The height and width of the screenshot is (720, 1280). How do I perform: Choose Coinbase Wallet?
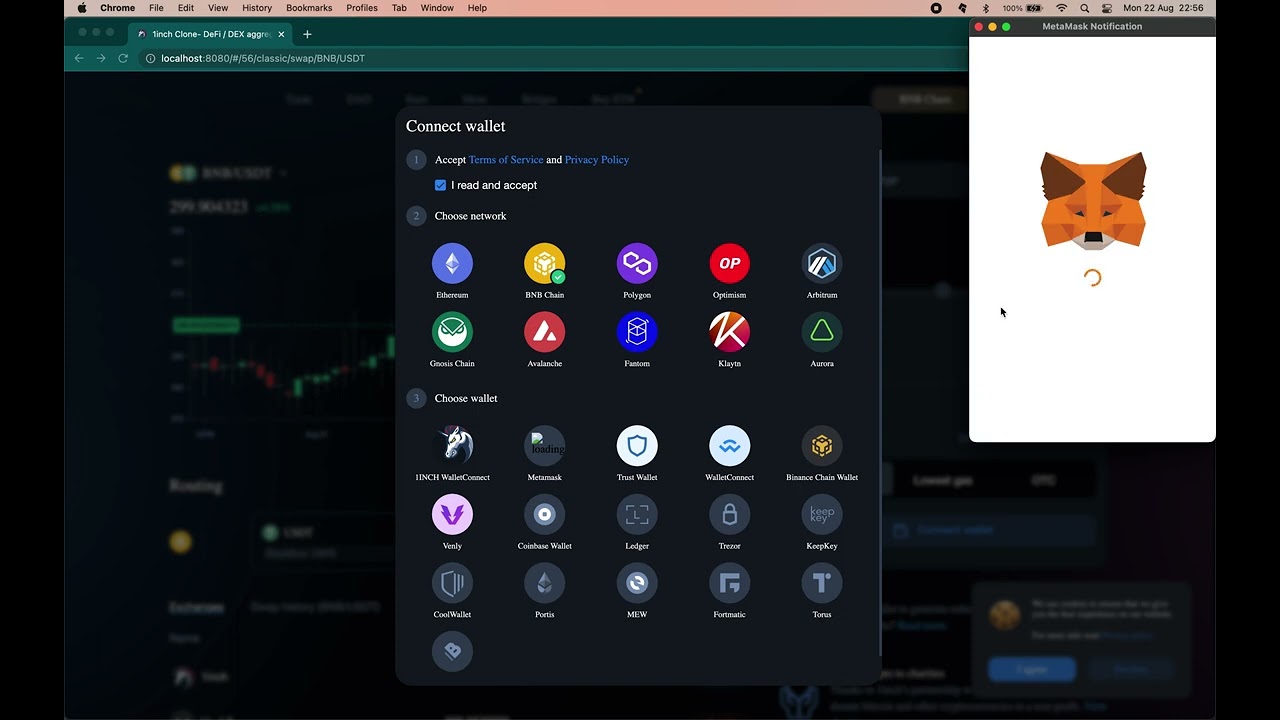[x=545, y=514]
